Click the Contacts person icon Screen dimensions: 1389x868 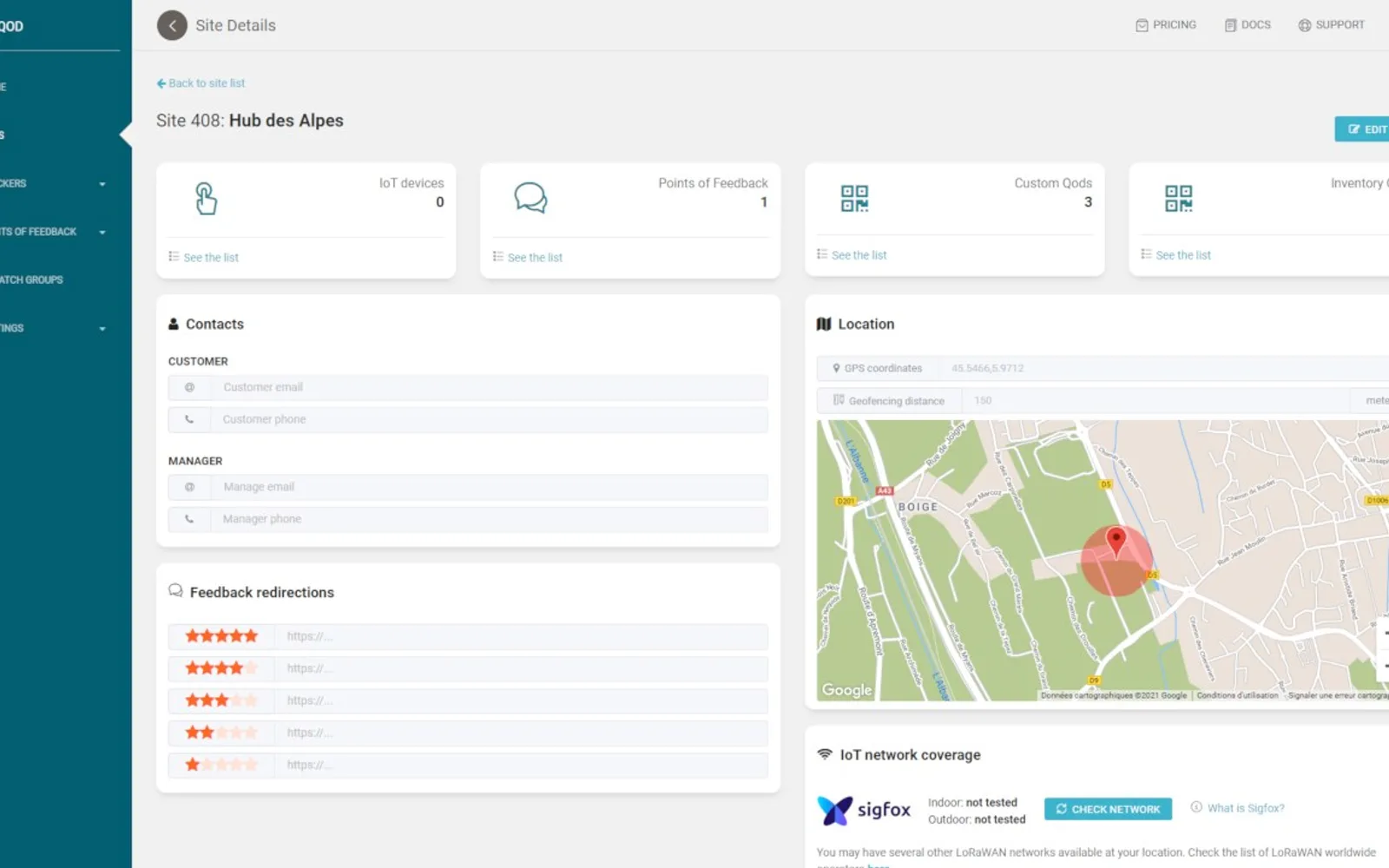[174, 324]
